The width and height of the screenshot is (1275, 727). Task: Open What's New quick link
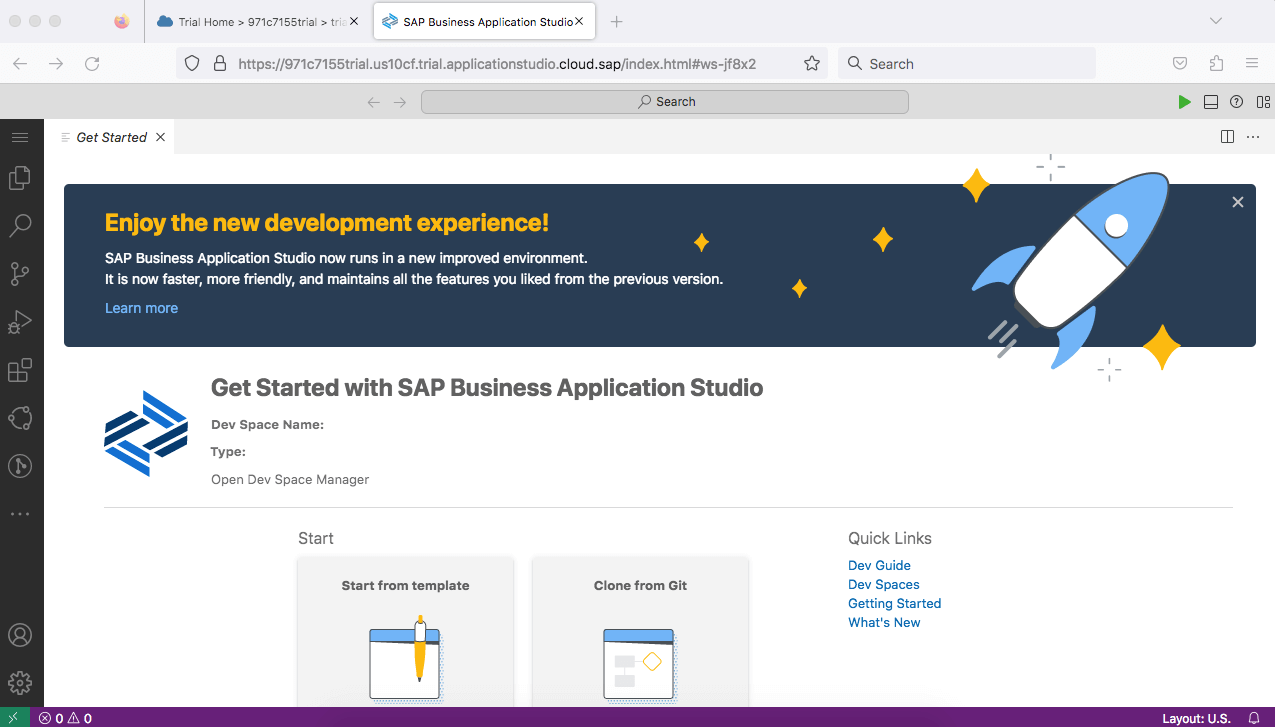point(884,622)
